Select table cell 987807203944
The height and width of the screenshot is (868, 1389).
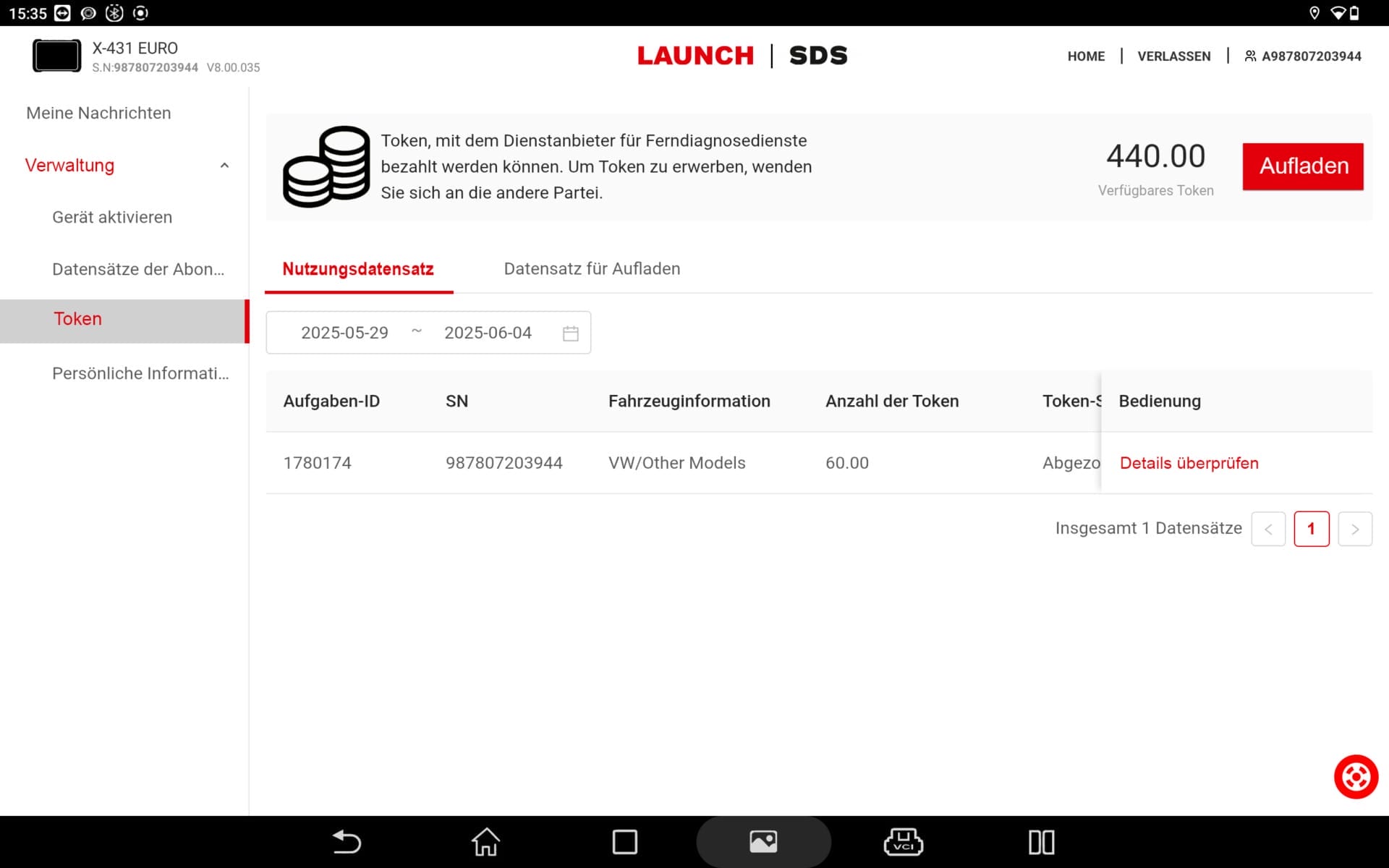coord(504,463)
